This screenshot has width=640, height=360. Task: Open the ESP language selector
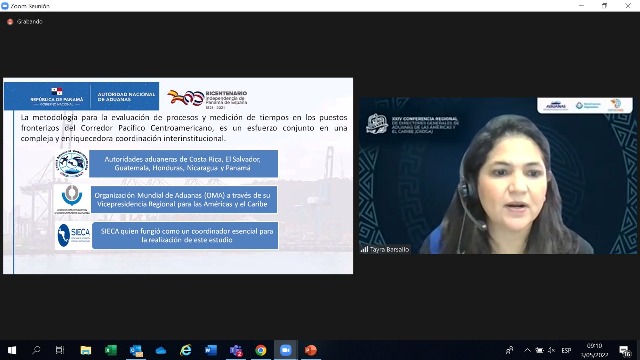pos(566,350)
